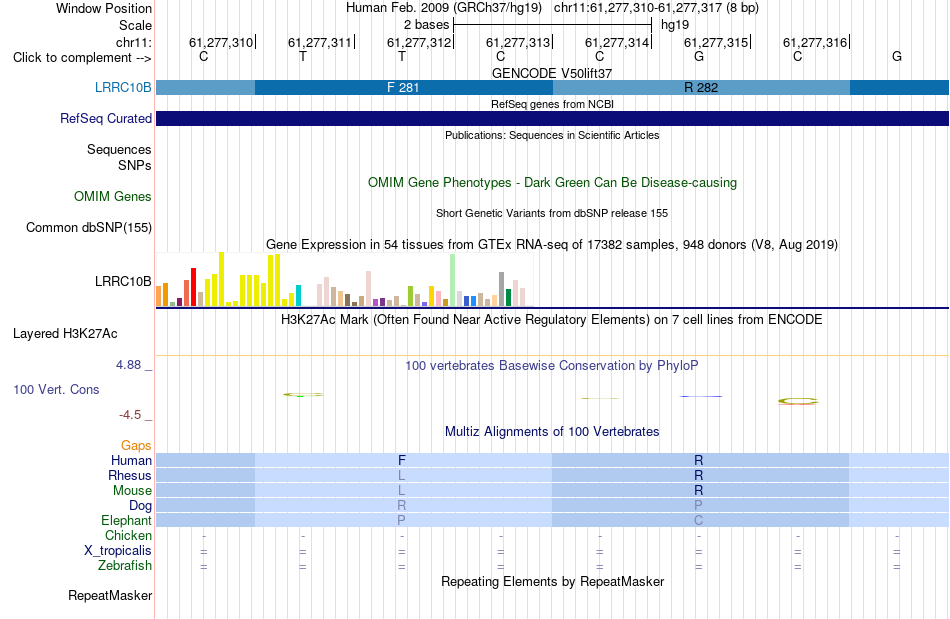
Task: Click the OMIM Gene Phenotypes track title
Action: tap(552, 182)
